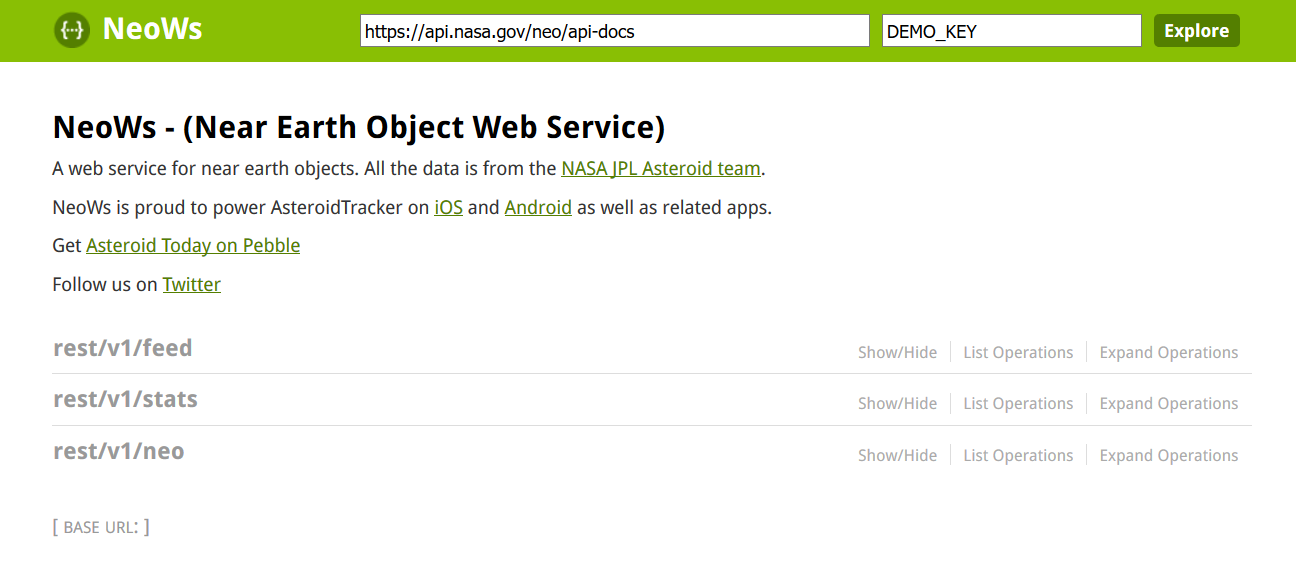Click the NeoWs header title
Screen dimensions: 1296x574
tap(152, 29)
